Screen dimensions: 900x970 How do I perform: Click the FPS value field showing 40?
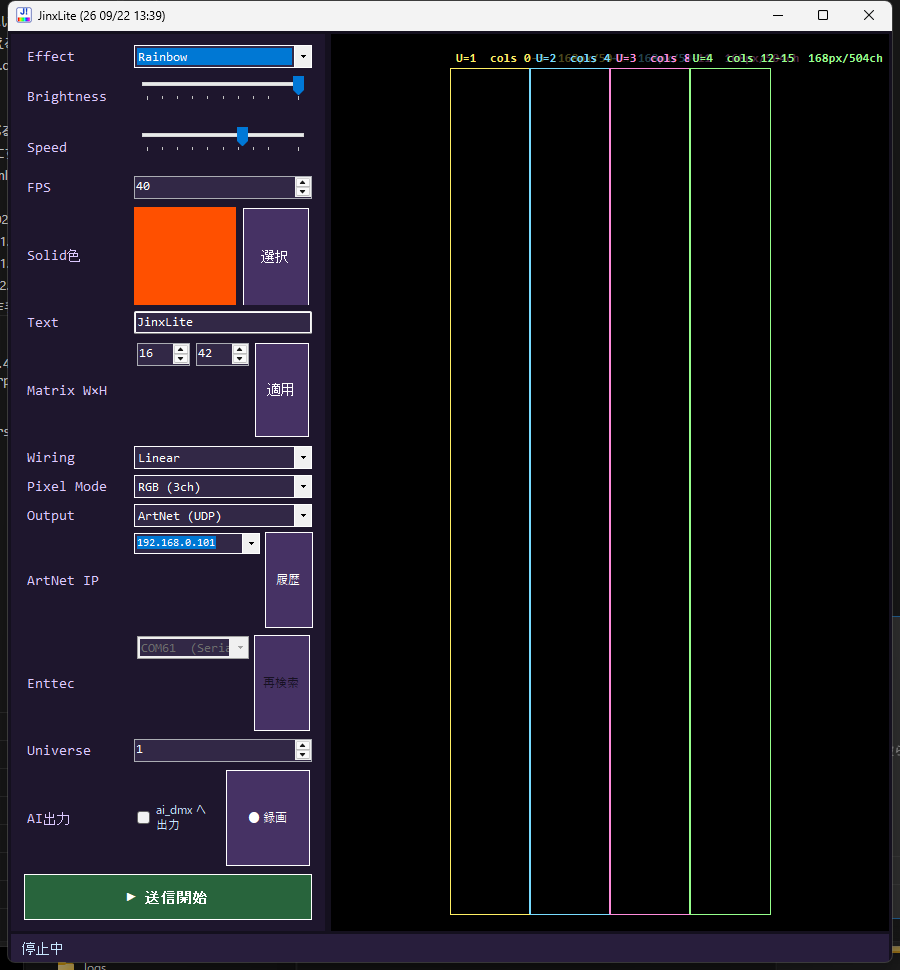215,187
